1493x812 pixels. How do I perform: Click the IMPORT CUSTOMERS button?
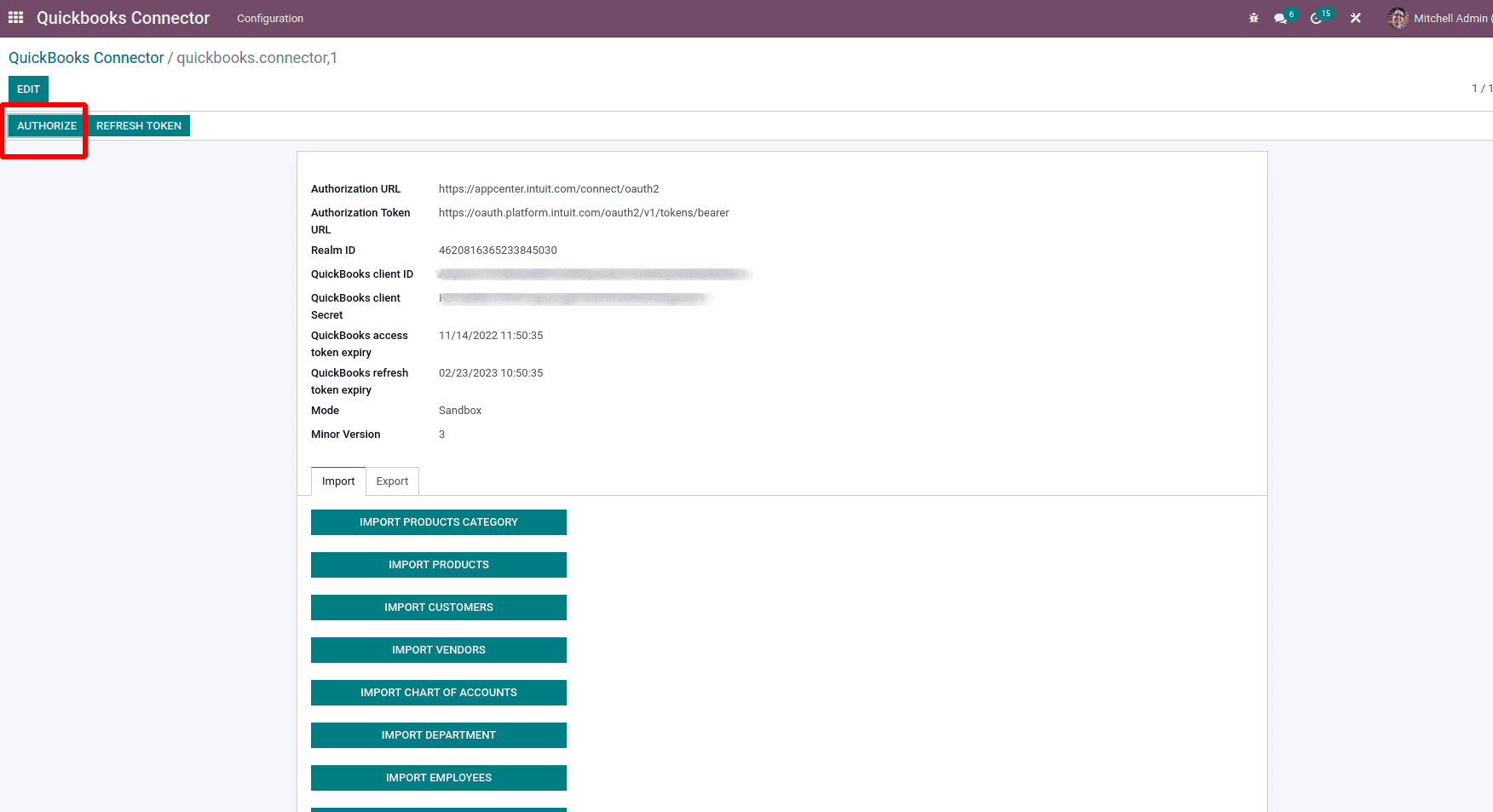click(439, 608)
